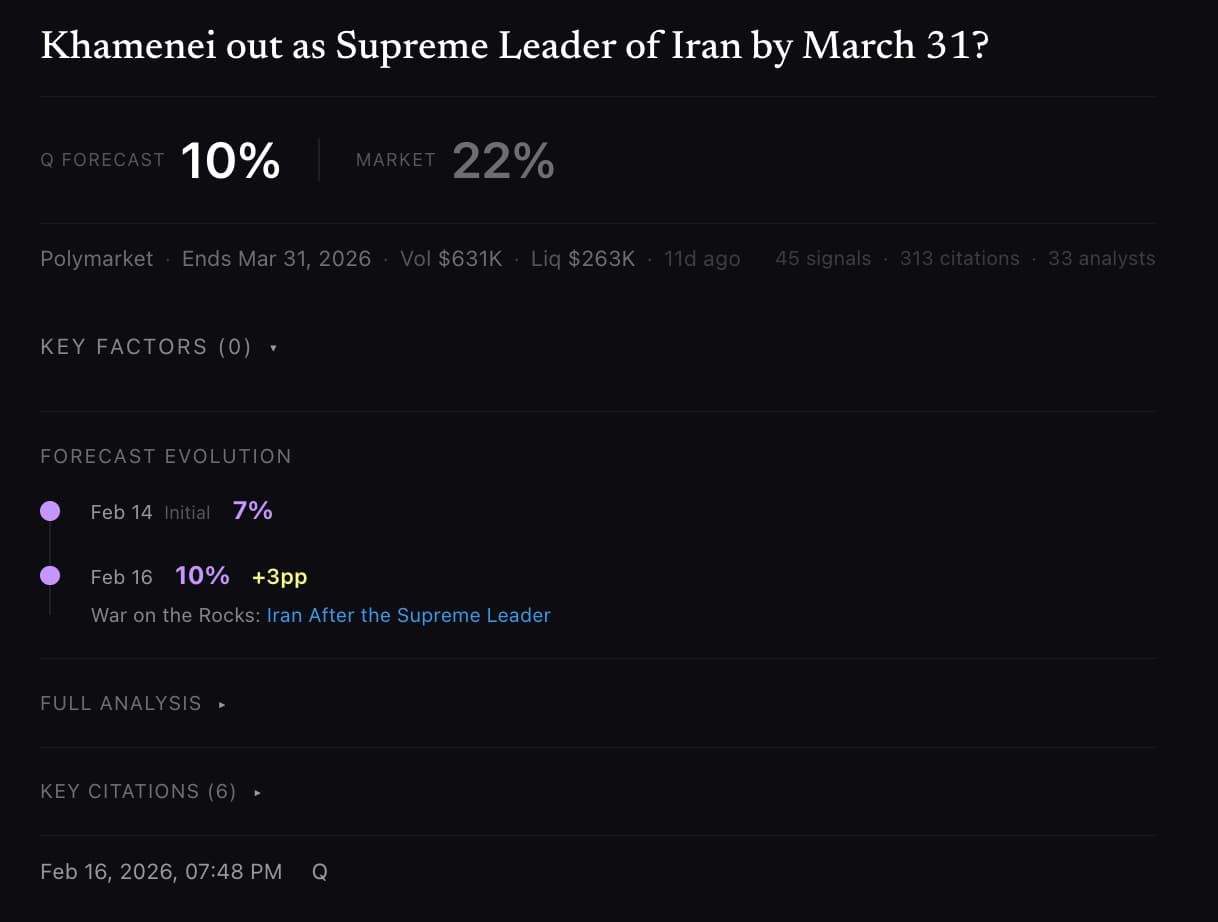View the 33 analysts count
1218x922 pixels.
[1101, 259]
